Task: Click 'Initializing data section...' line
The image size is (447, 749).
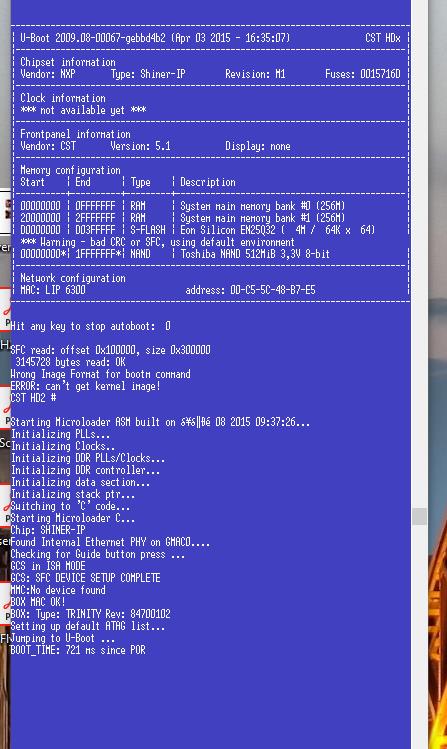Action: tap(80, 482)
